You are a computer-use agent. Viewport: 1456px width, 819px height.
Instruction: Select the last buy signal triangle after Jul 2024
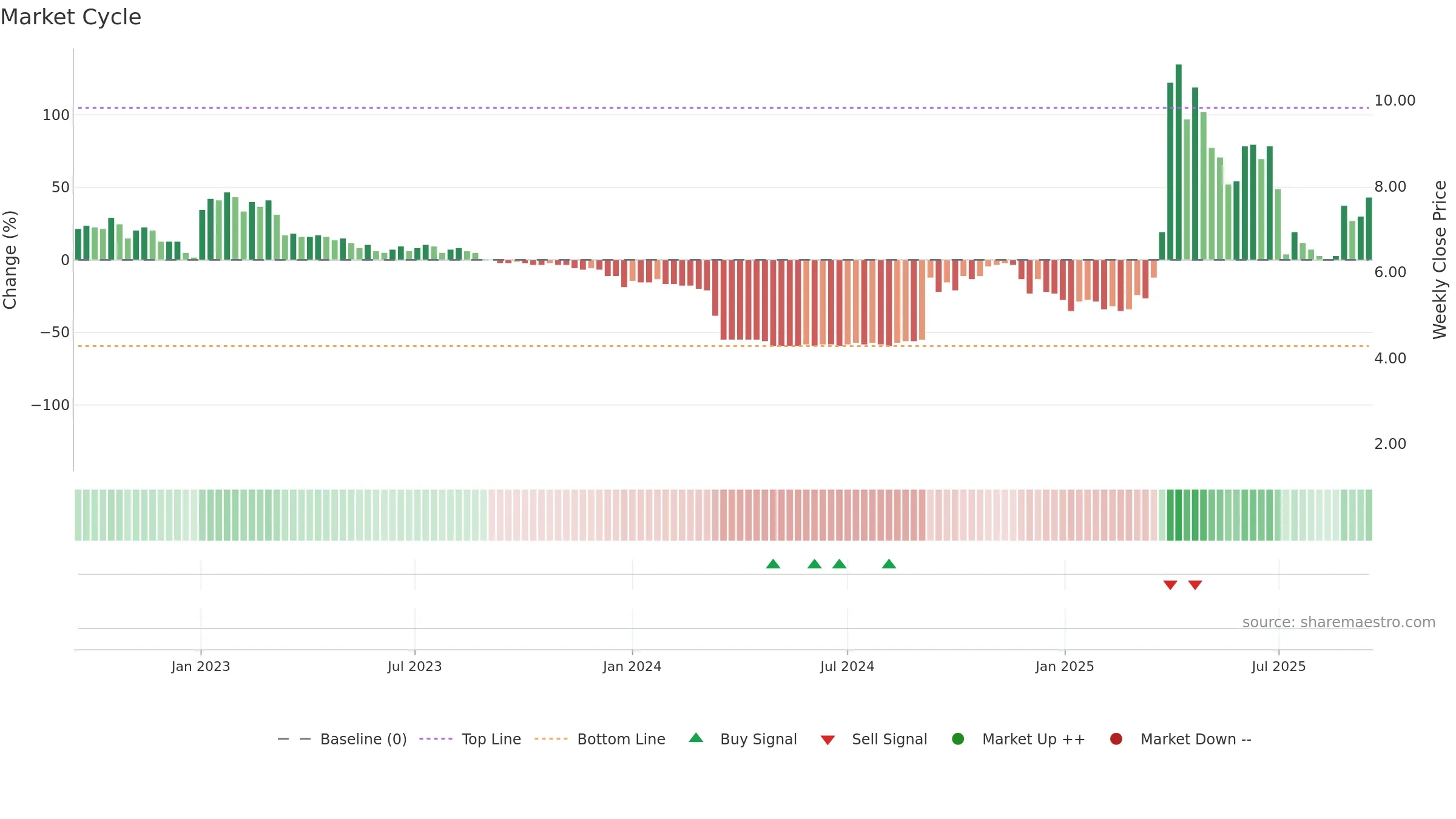point(889,564)
